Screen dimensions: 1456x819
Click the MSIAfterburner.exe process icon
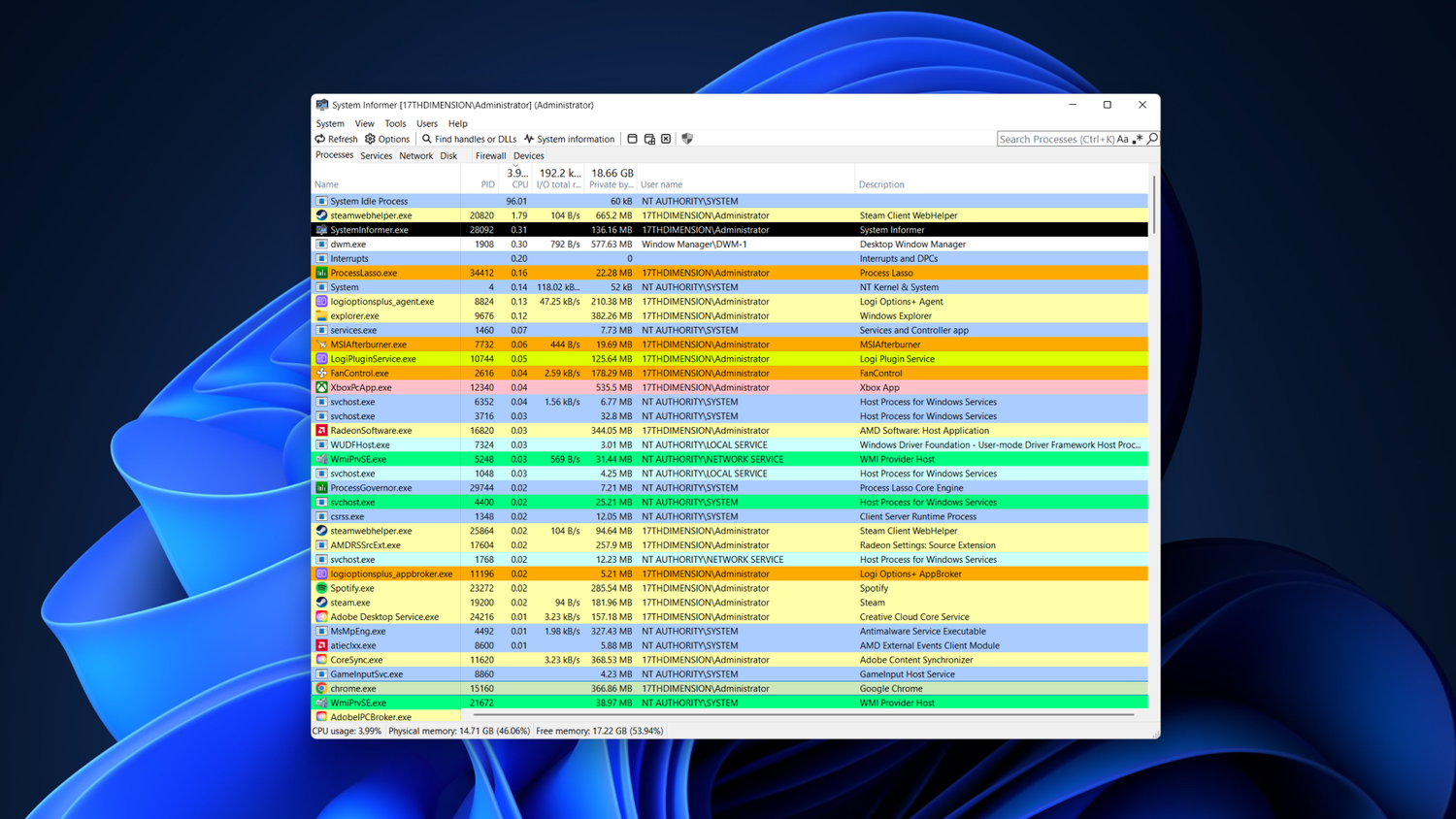pos(321,344)
